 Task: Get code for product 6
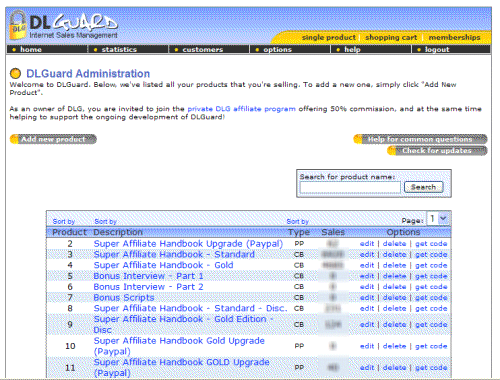coord(431,287)
